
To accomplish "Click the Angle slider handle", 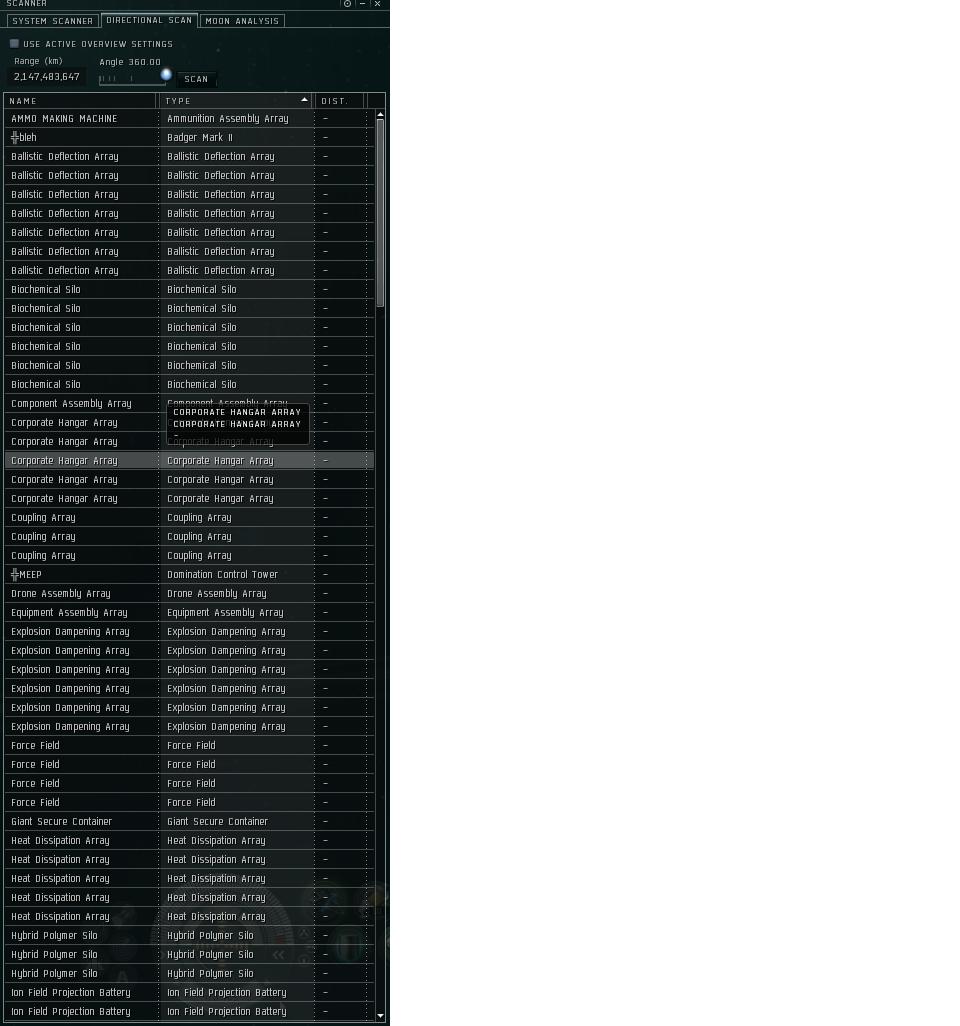I will pos(166,75).
